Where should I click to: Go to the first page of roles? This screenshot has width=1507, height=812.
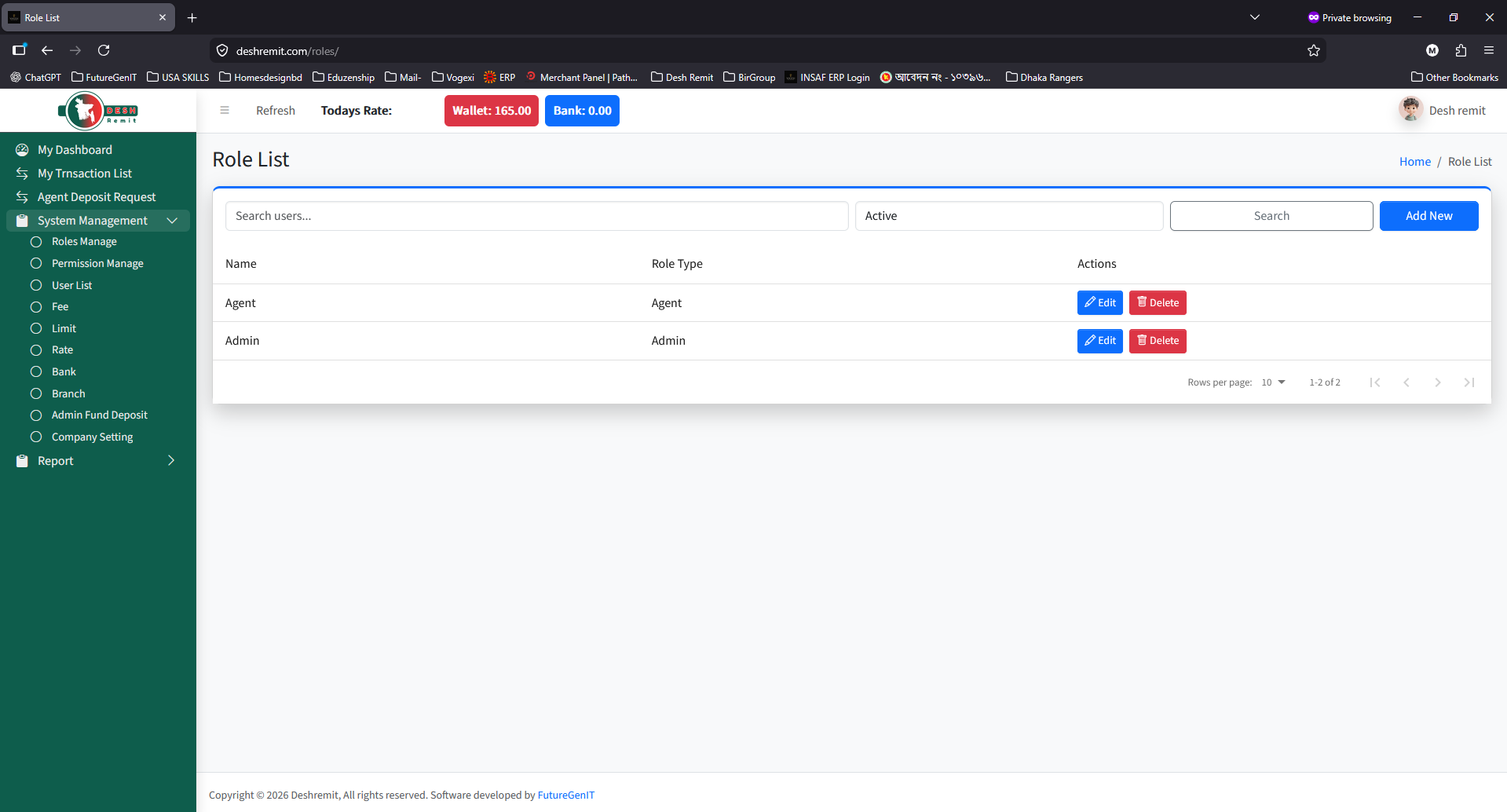(1375, 382)
